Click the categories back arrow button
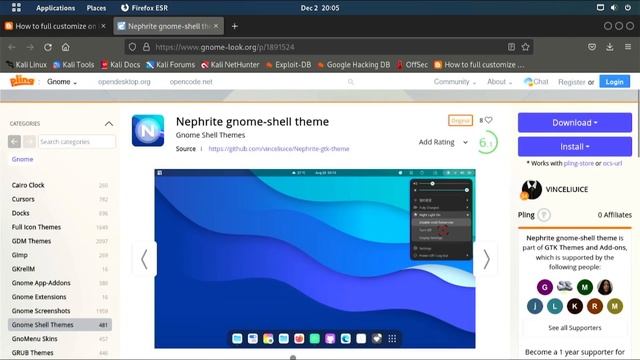640x360 pixels. tap(14, 142)
